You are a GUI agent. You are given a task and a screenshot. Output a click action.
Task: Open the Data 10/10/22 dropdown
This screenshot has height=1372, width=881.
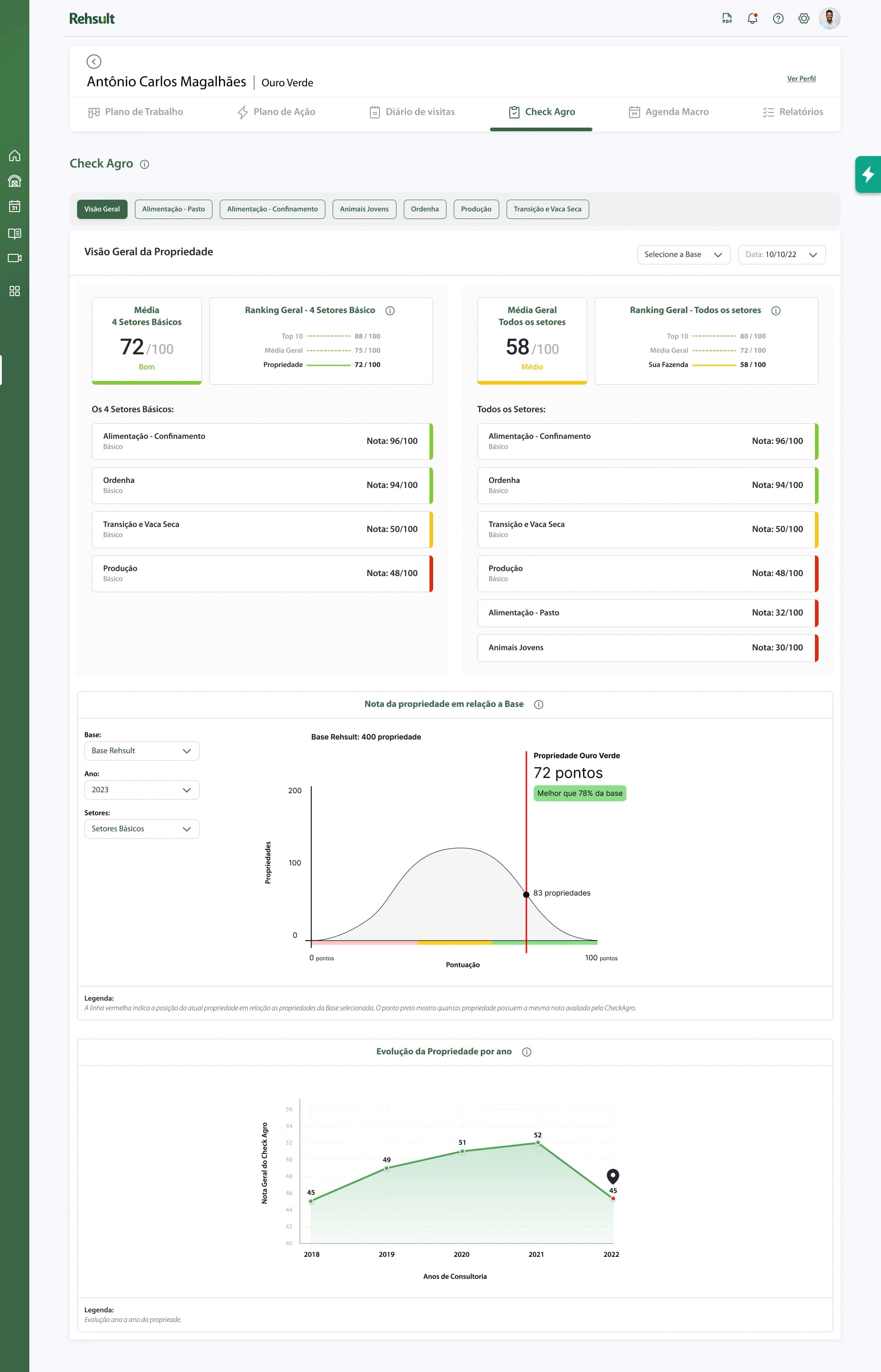781,255
